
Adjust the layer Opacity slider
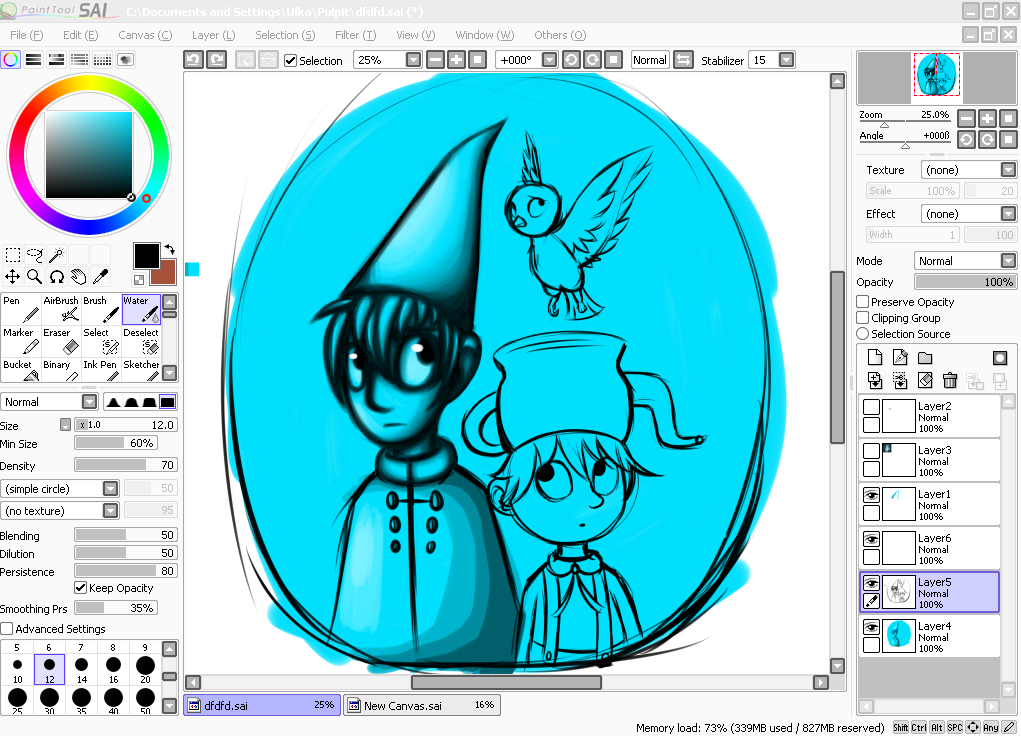click(x=965, y=282)
